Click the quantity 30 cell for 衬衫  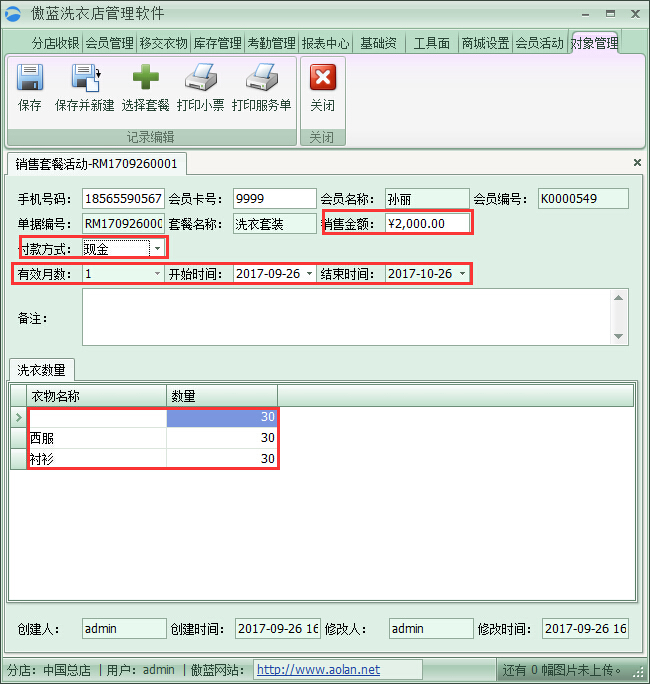pyautogui.click(x=222, y=459)
